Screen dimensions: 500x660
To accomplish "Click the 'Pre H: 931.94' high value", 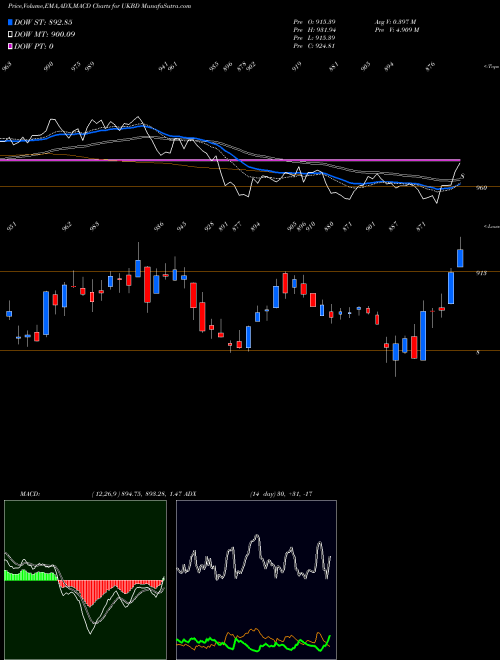I will point(314,30).
